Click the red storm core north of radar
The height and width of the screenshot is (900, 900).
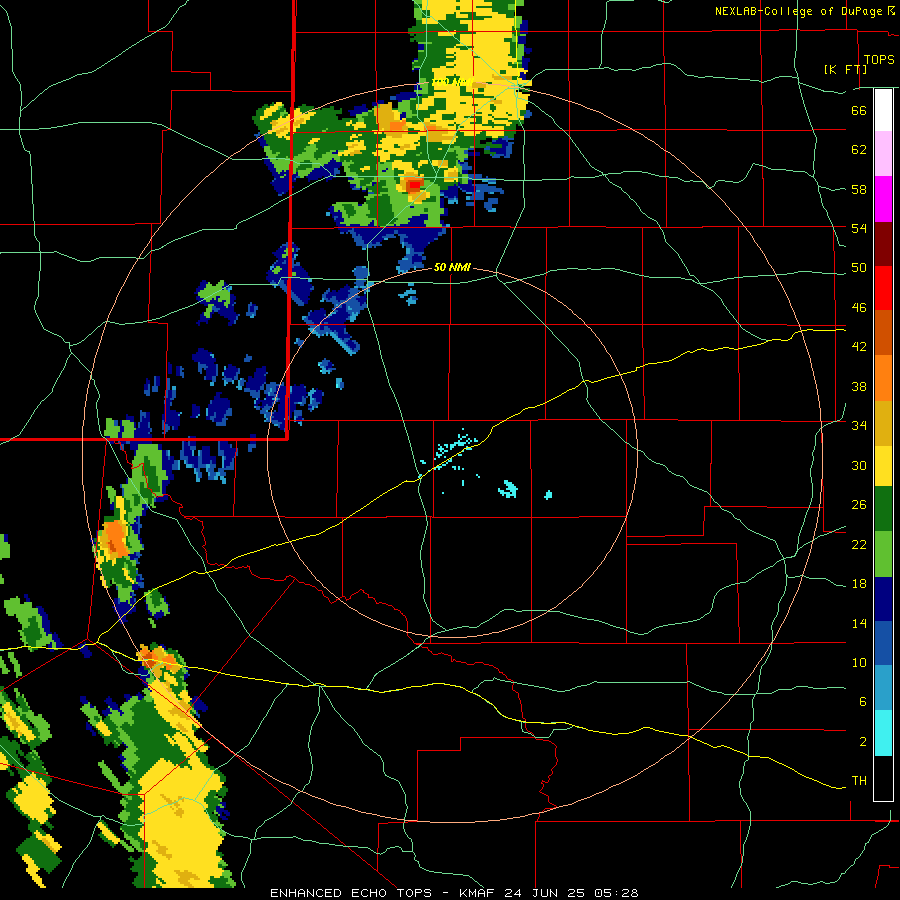414,185
